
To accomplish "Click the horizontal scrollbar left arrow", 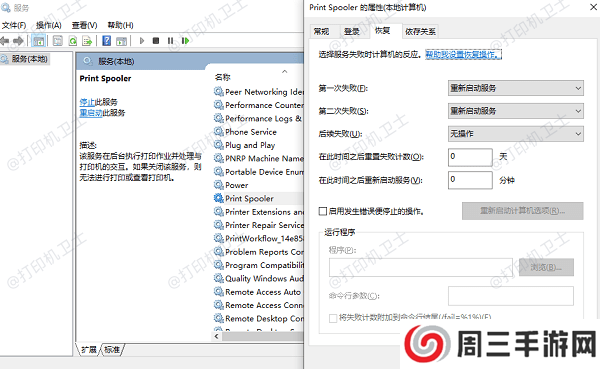I will pos(216,336).
